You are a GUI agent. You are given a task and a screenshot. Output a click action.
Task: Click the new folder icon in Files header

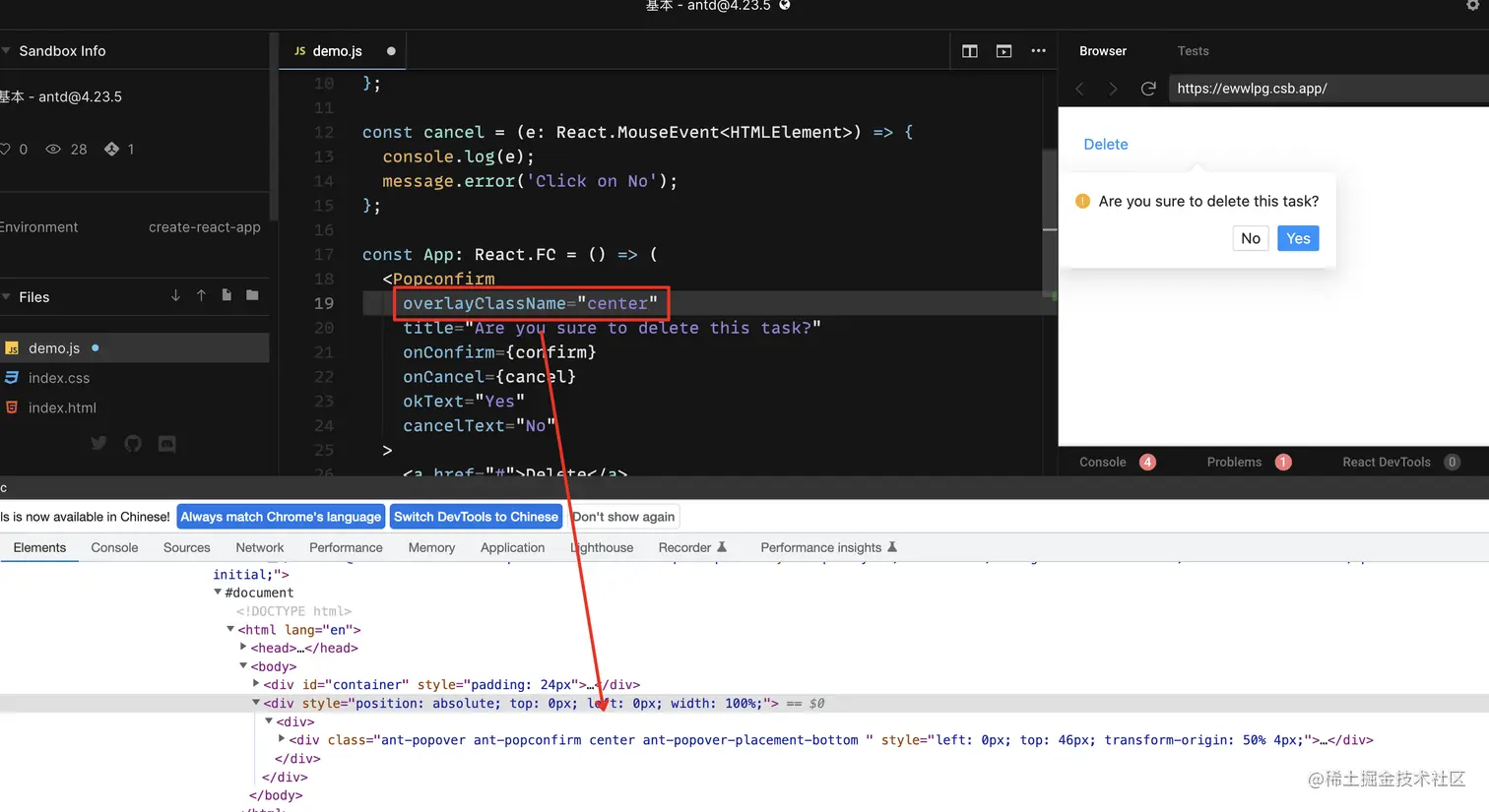pos(252,295)
